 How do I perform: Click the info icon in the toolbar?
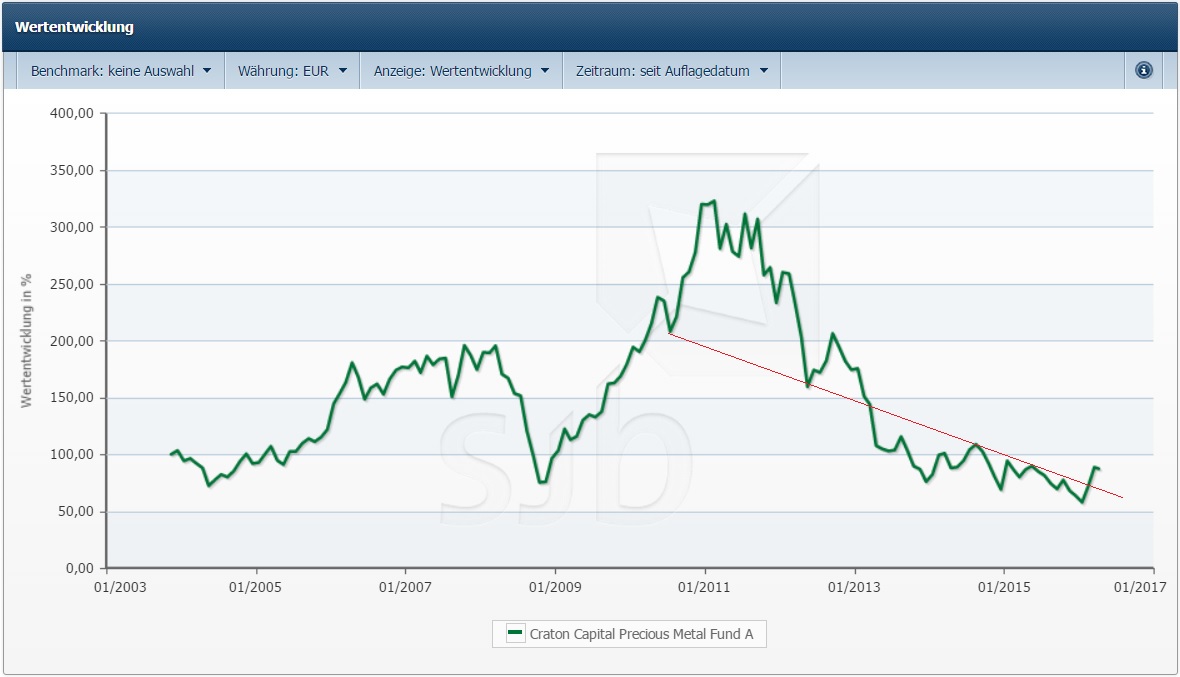(1144, 70)
